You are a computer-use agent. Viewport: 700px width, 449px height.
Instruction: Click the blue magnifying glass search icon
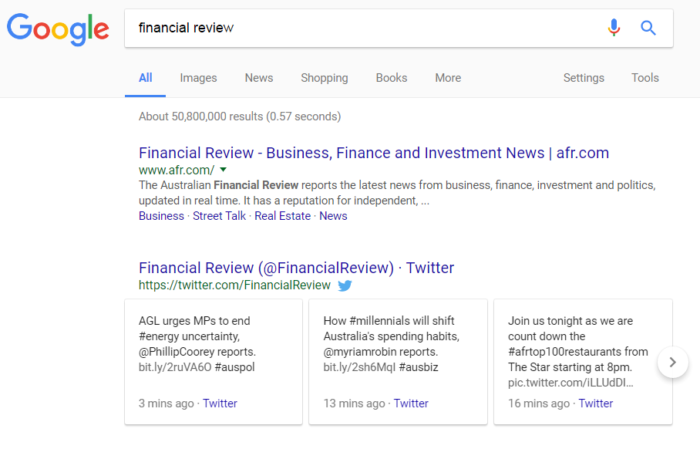click(648, 28)
